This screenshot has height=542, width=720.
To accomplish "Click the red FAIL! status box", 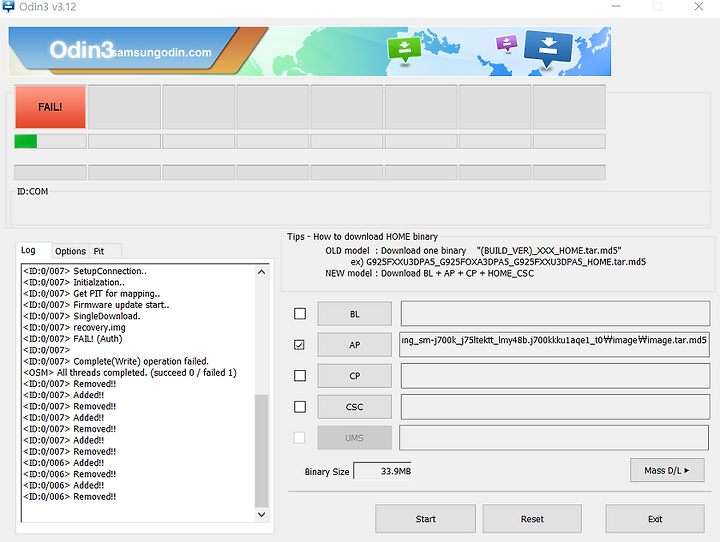I will 50,107.
